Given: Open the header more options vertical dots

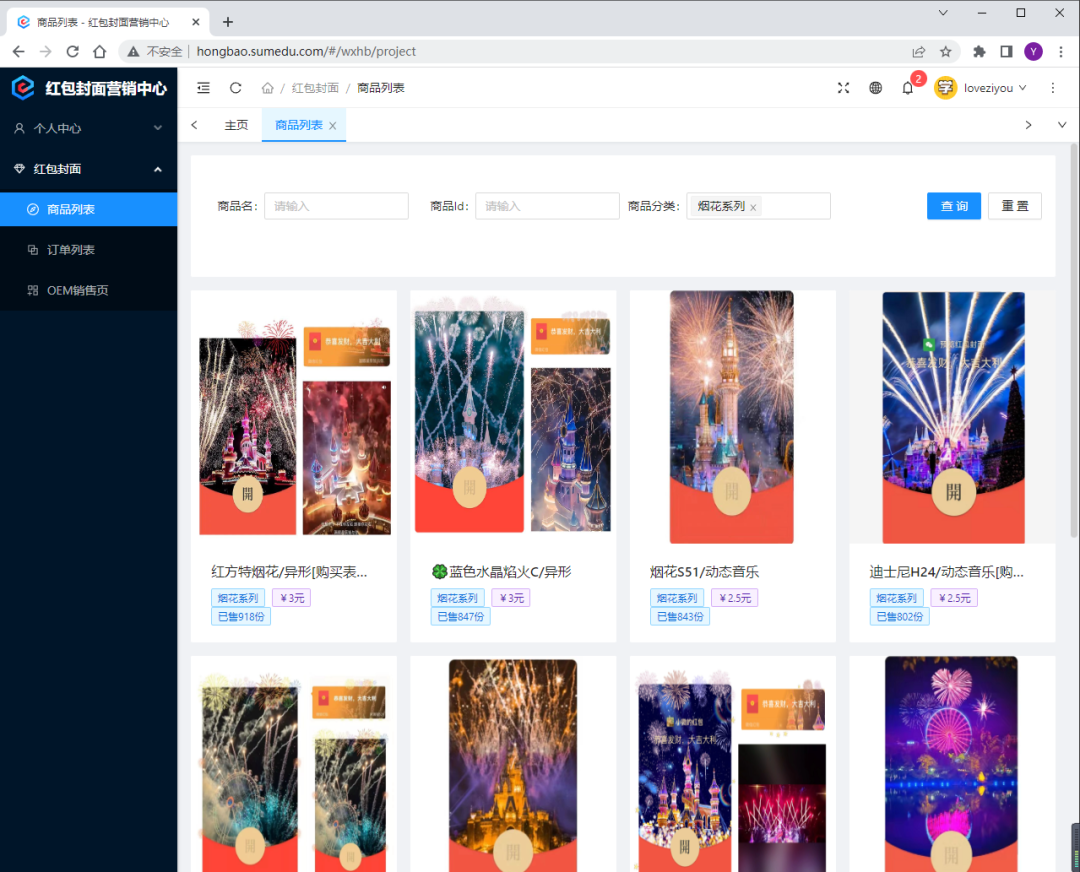Looking at the screenshot, I should [x=1052, y=88].
